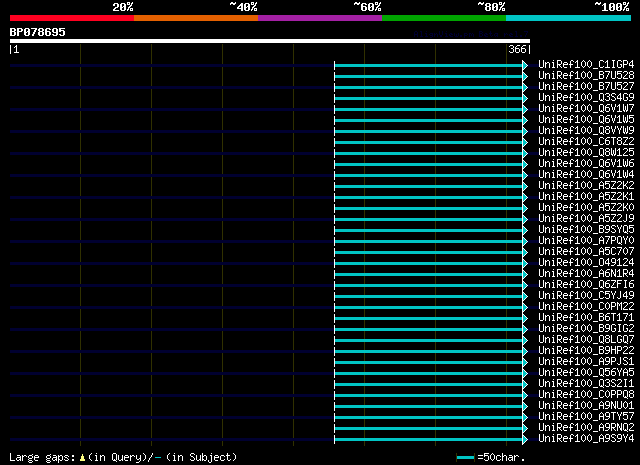Click the ~80% legend label

pos(491,7)
